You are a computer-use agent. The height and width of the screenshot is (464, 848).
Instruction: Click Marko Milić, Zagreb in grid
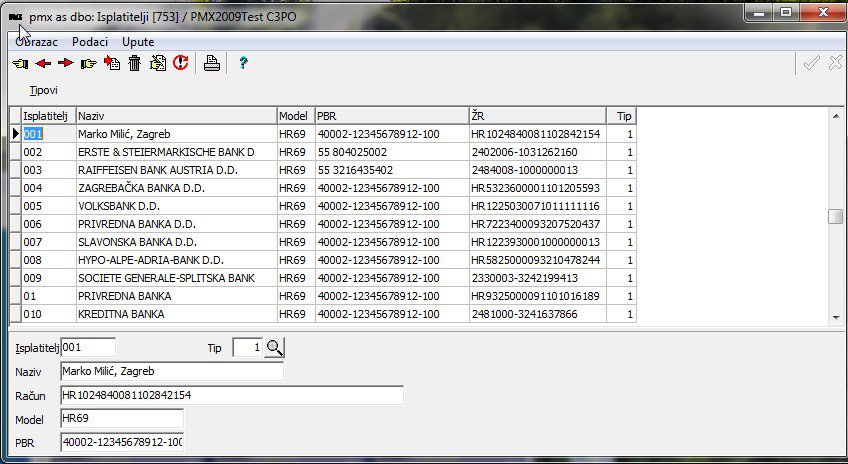tap(176, 134)
